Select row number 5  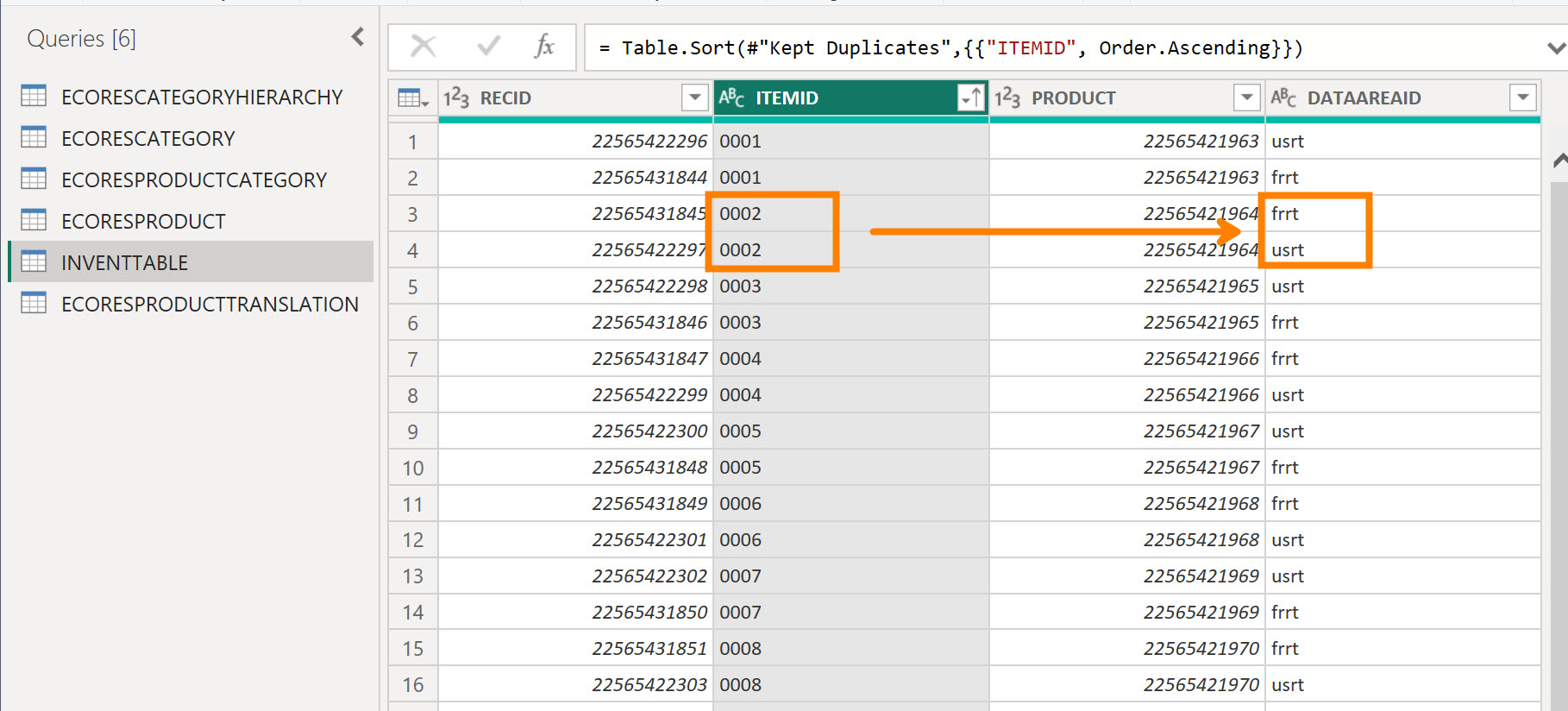(413, 286)
